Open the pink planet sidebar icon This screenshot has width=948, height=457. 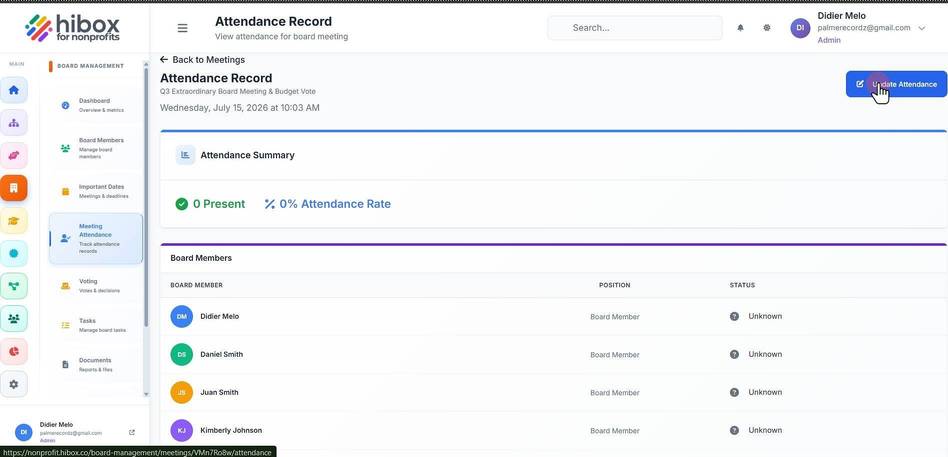(14, 155)
